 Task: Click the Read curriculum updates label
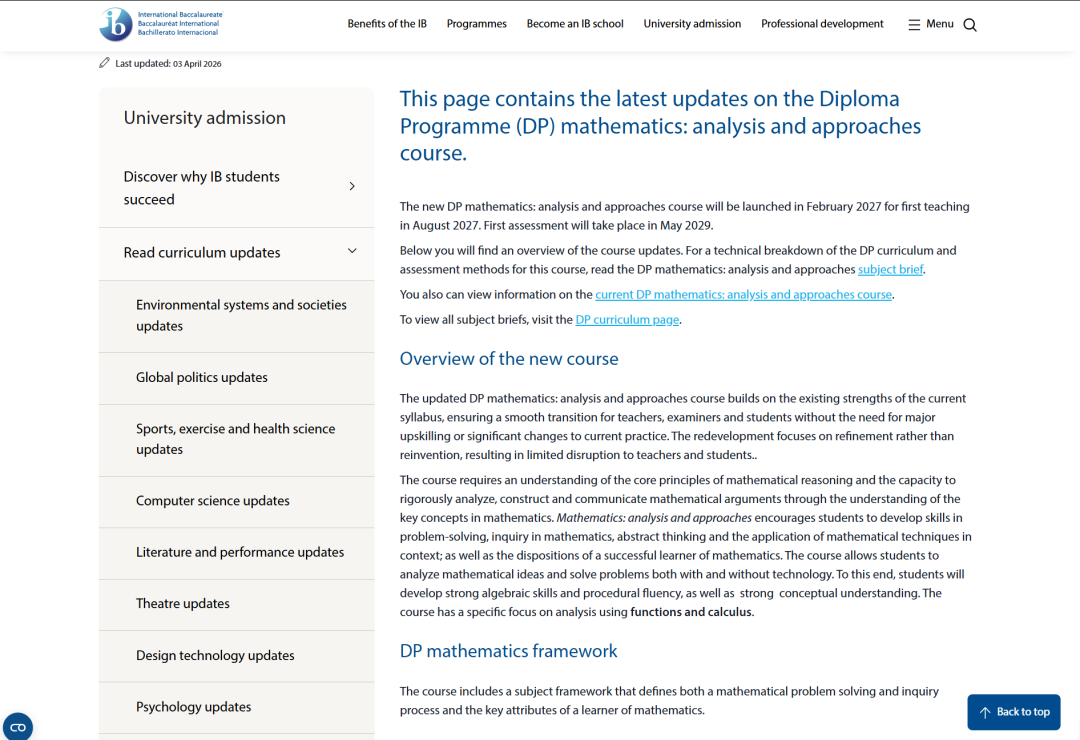point(202,252)
